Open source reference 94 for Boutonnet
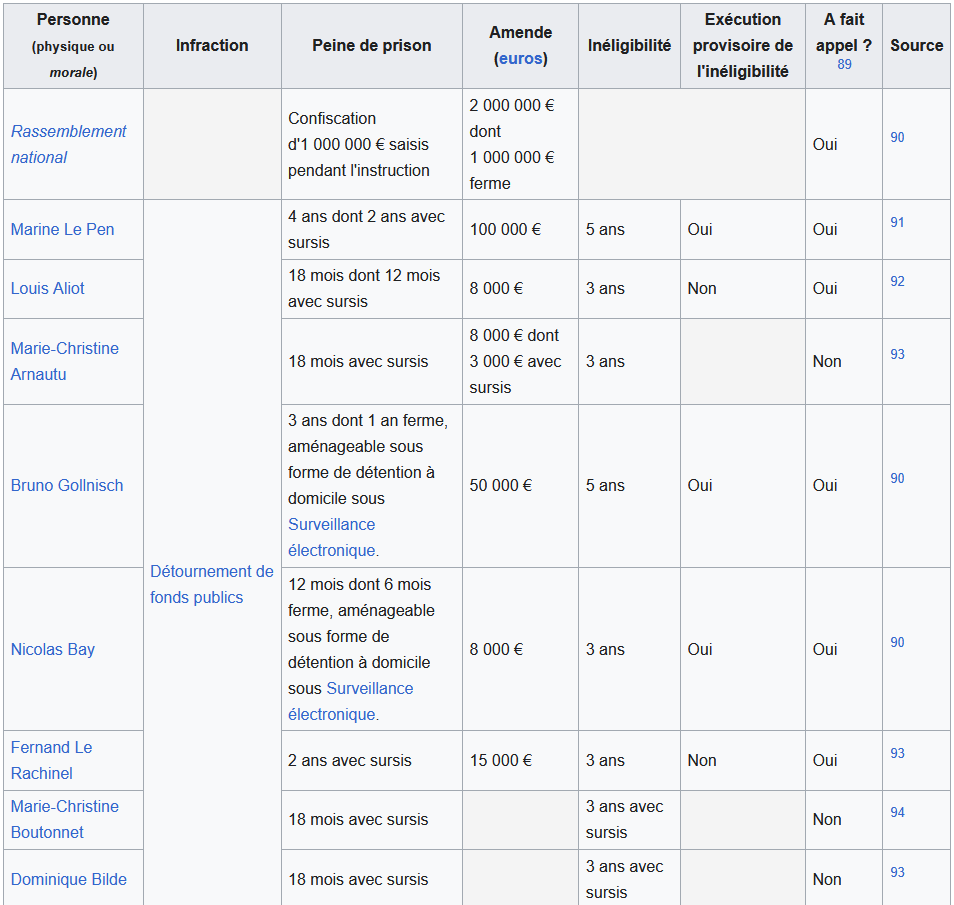This screenshot has height=905, width=954. (x=897, y=812)
